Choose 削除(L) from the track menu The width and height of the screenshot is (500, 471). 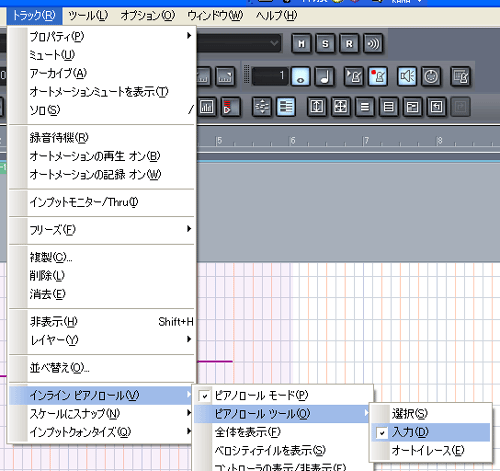pos(102,275)
